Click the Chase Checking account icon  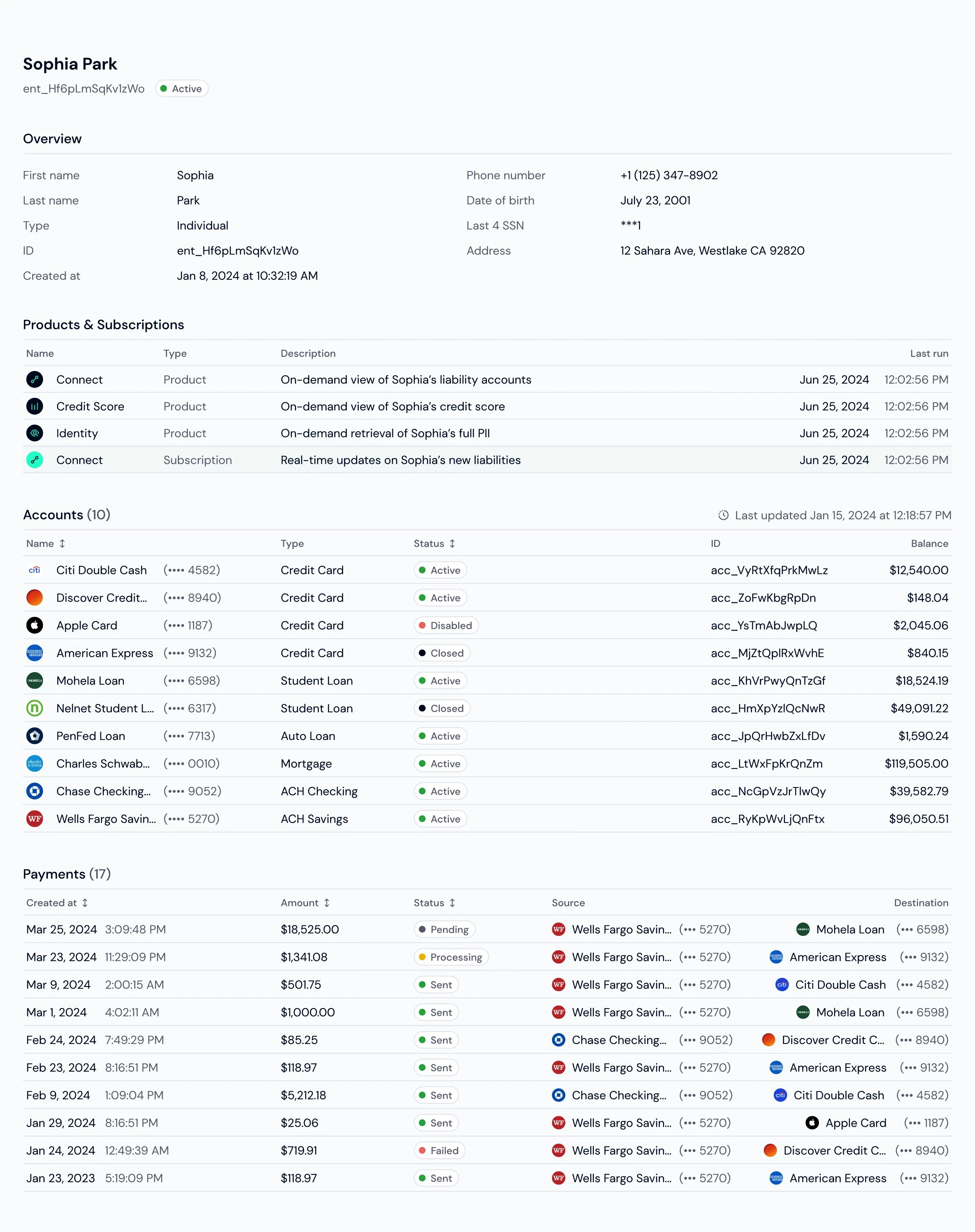click(x=35, y=791)
